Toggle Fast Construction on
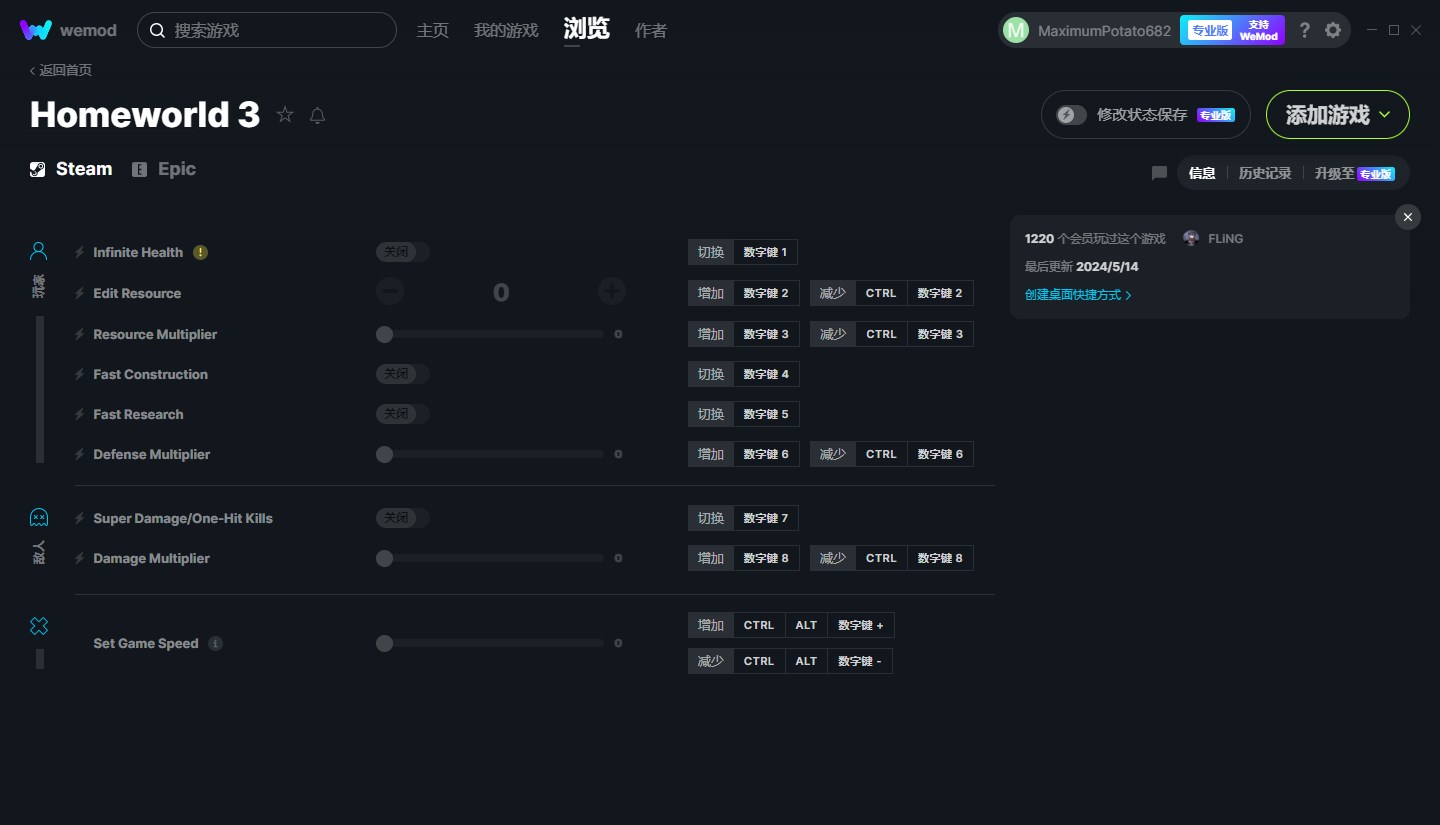Viewport: 1440px width, 825px height. point(403,374)
